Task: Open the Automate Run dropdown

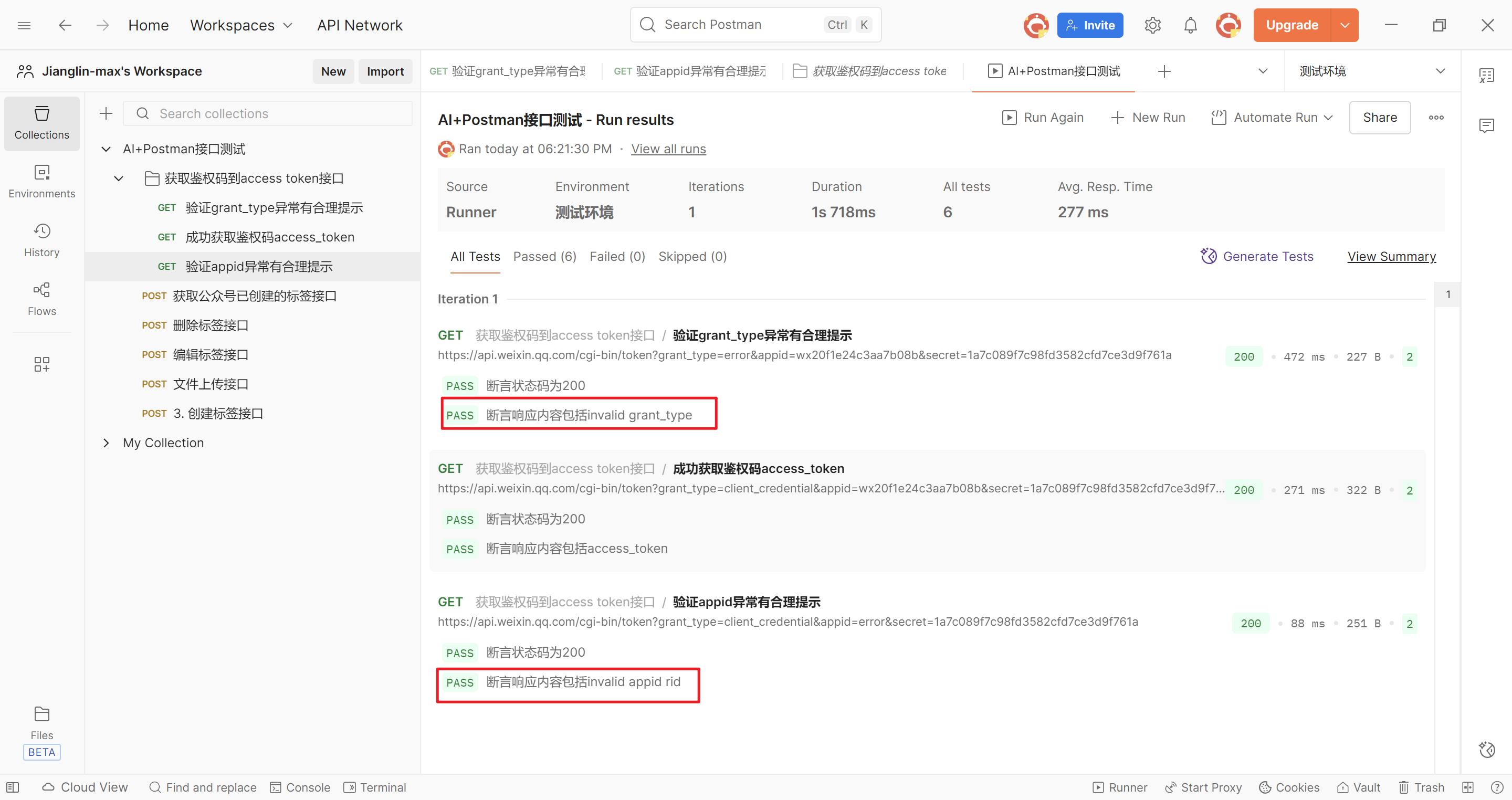Action: click(1272, 118)
